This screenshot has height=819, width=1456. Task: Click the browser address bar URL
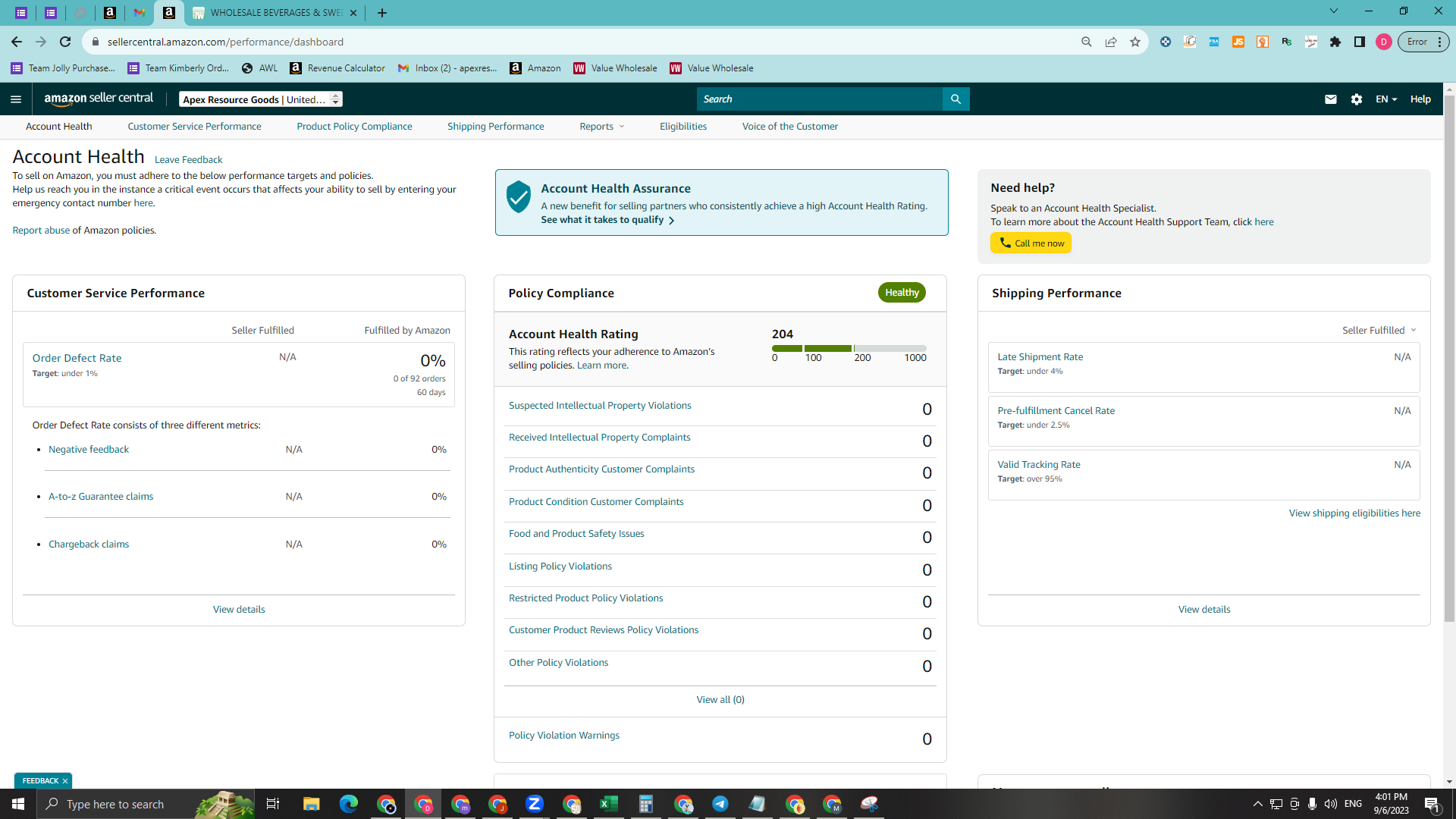pyautogui.click(x=225, y=42)
